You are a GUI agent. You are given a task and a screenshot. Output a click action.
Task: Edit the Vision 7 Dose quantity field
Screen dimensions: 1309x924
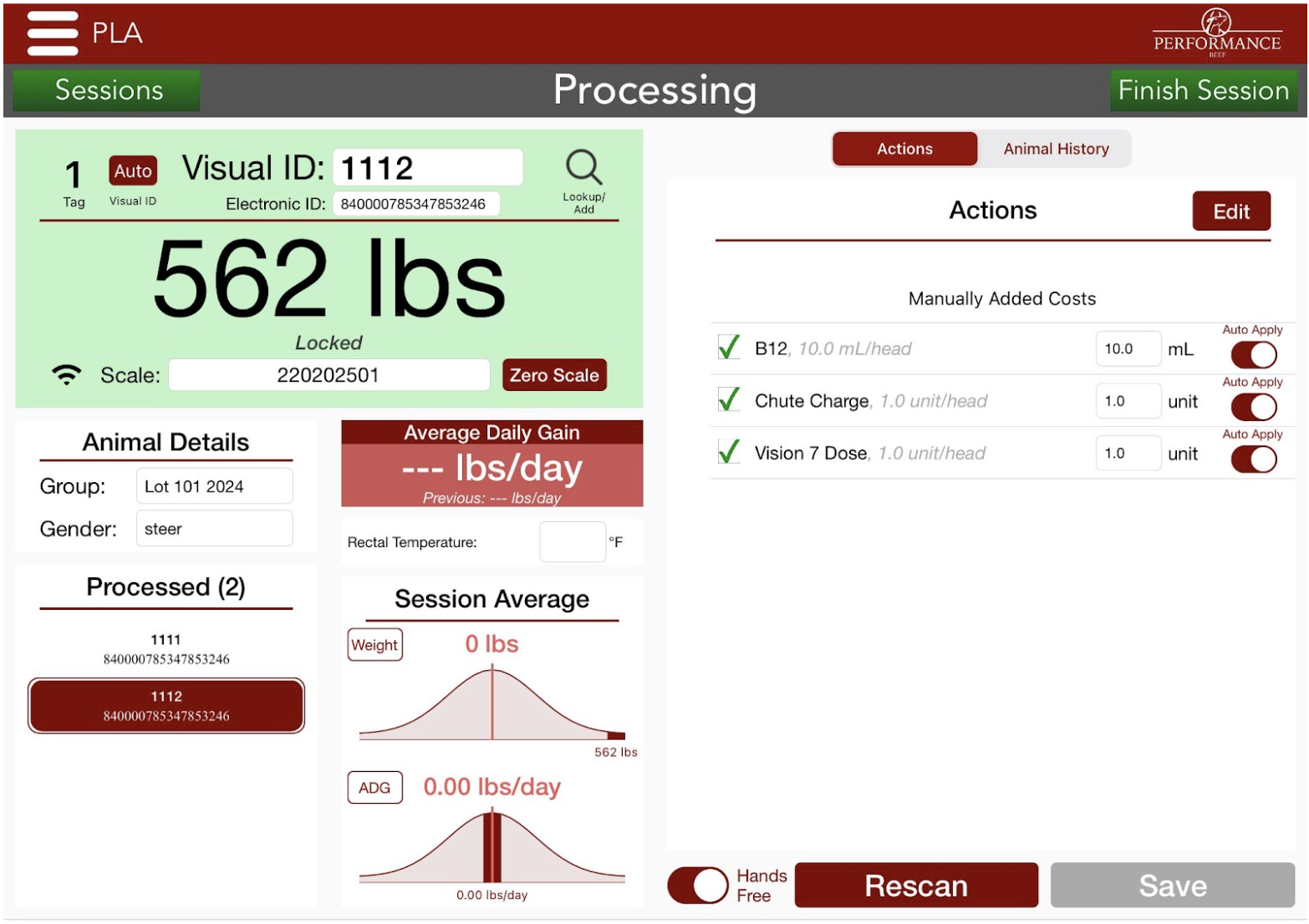pos(1128,453)
